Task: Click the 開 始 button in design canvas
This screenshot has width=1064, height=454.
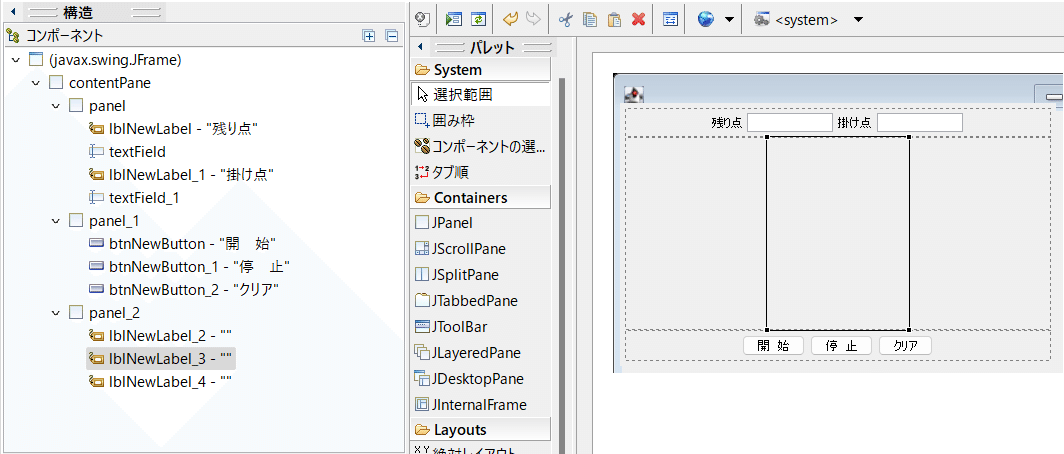Action: click(x=774, y=345)
